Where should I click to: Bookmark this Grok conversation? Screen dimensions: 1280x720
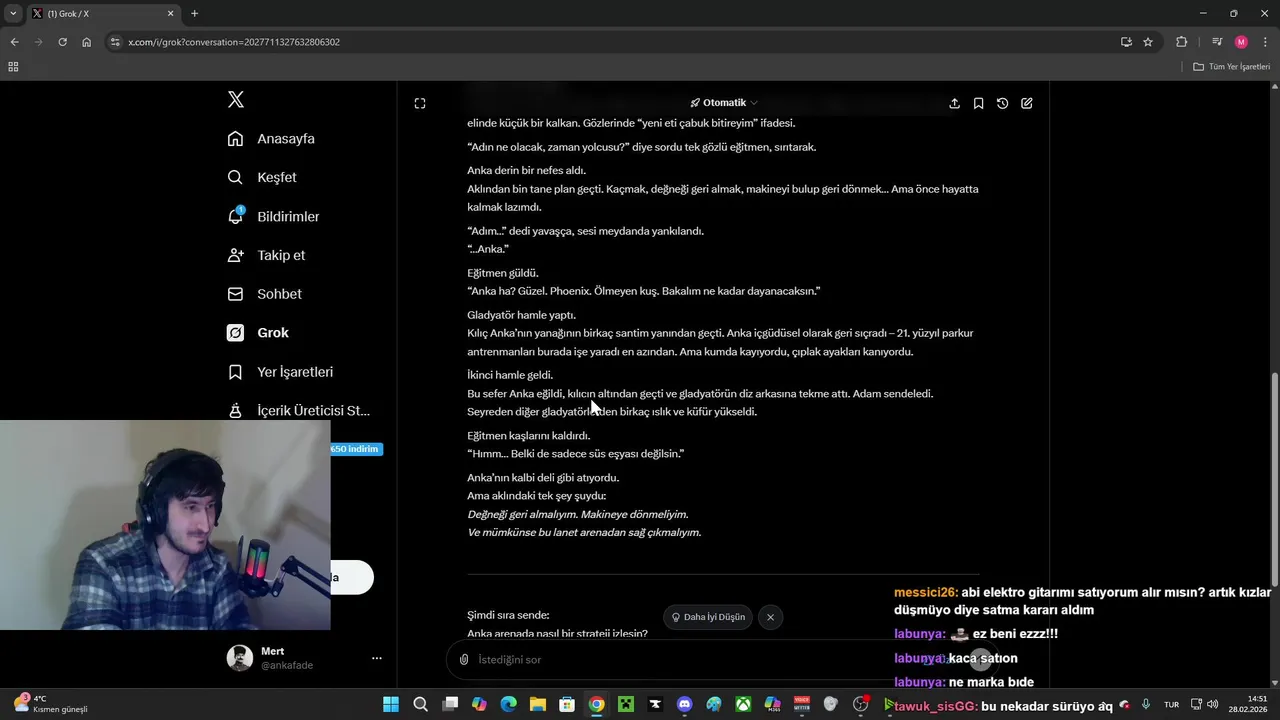[x=978, y=103]
